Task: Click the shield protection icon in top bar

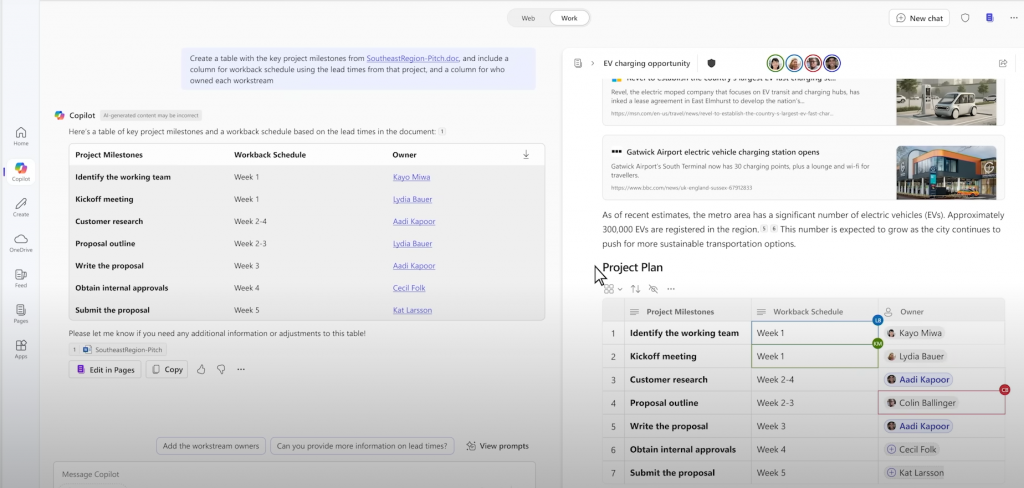Action: [965, 18]
